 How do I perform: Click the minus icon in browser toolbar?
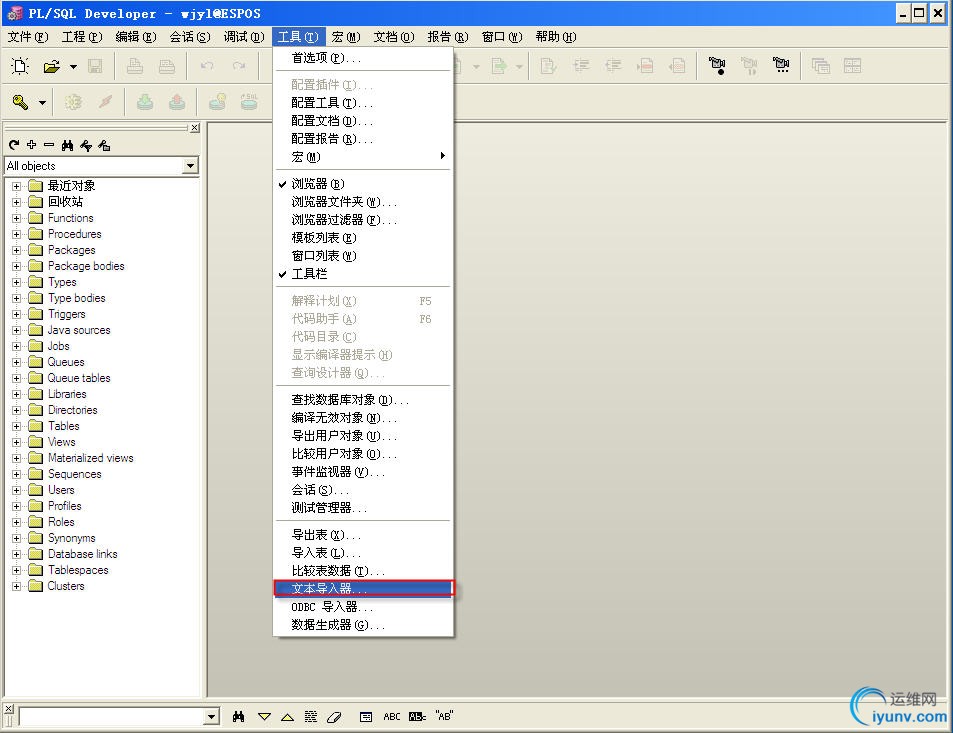pyautogui.click(x=49, y=145)
